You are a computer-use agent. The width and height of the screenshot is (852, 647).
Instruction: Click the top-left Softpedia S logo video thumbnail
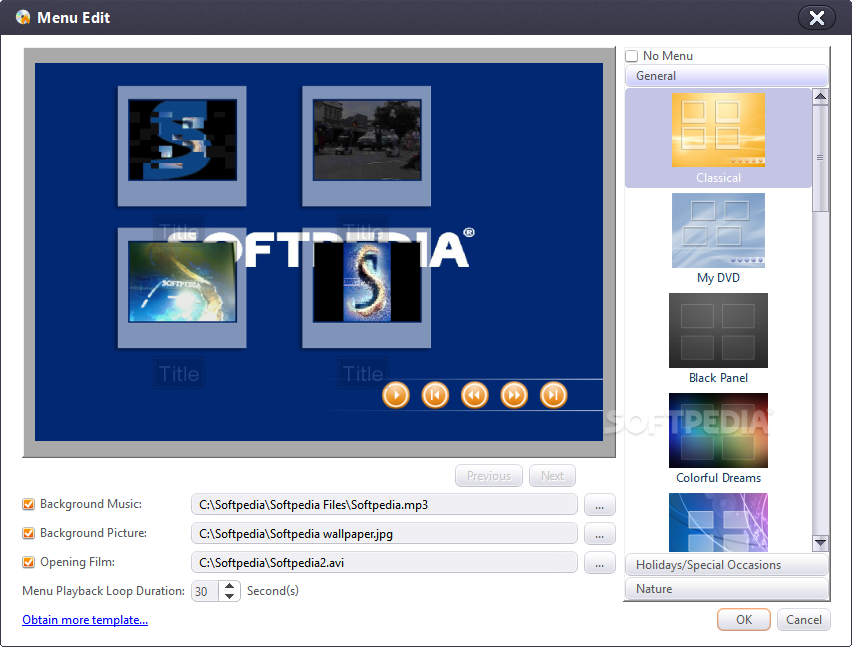pos(182,140)
